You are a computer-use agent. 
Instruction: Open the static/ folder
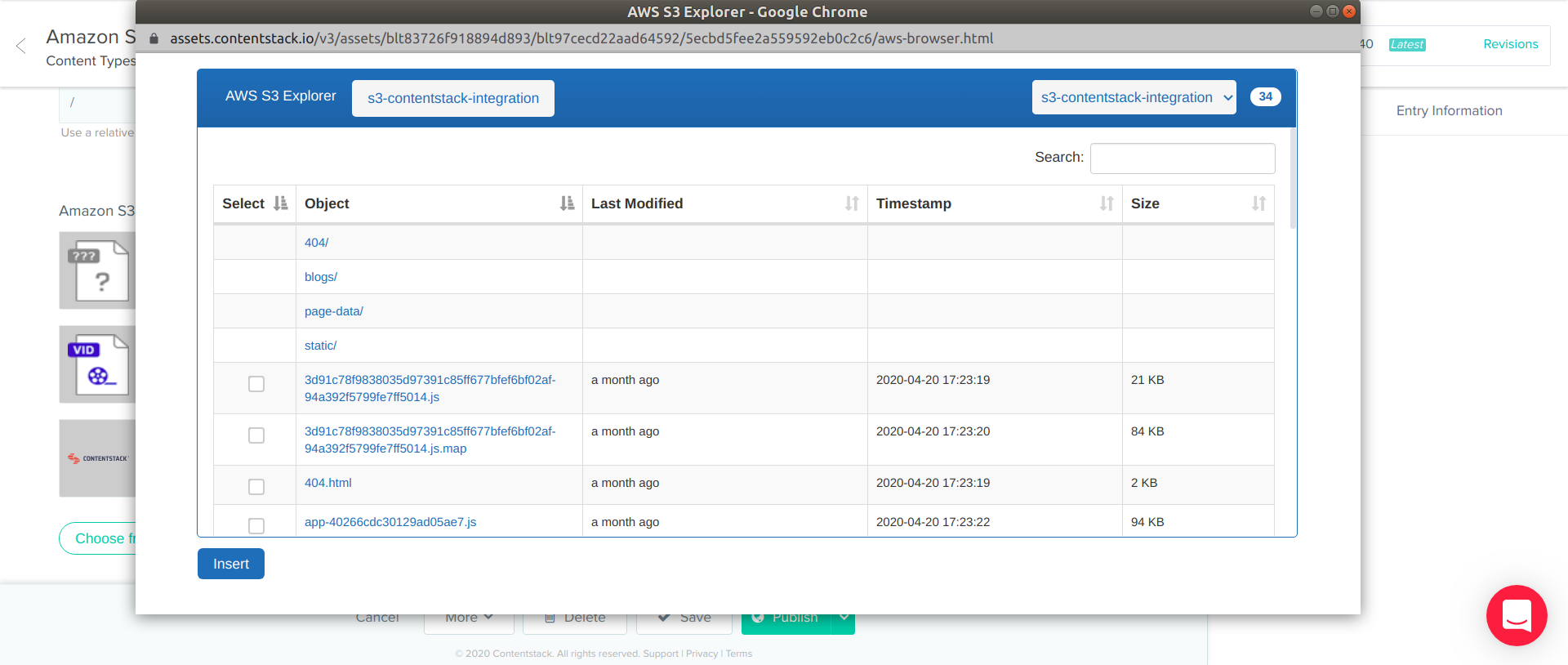click(320, 346)
